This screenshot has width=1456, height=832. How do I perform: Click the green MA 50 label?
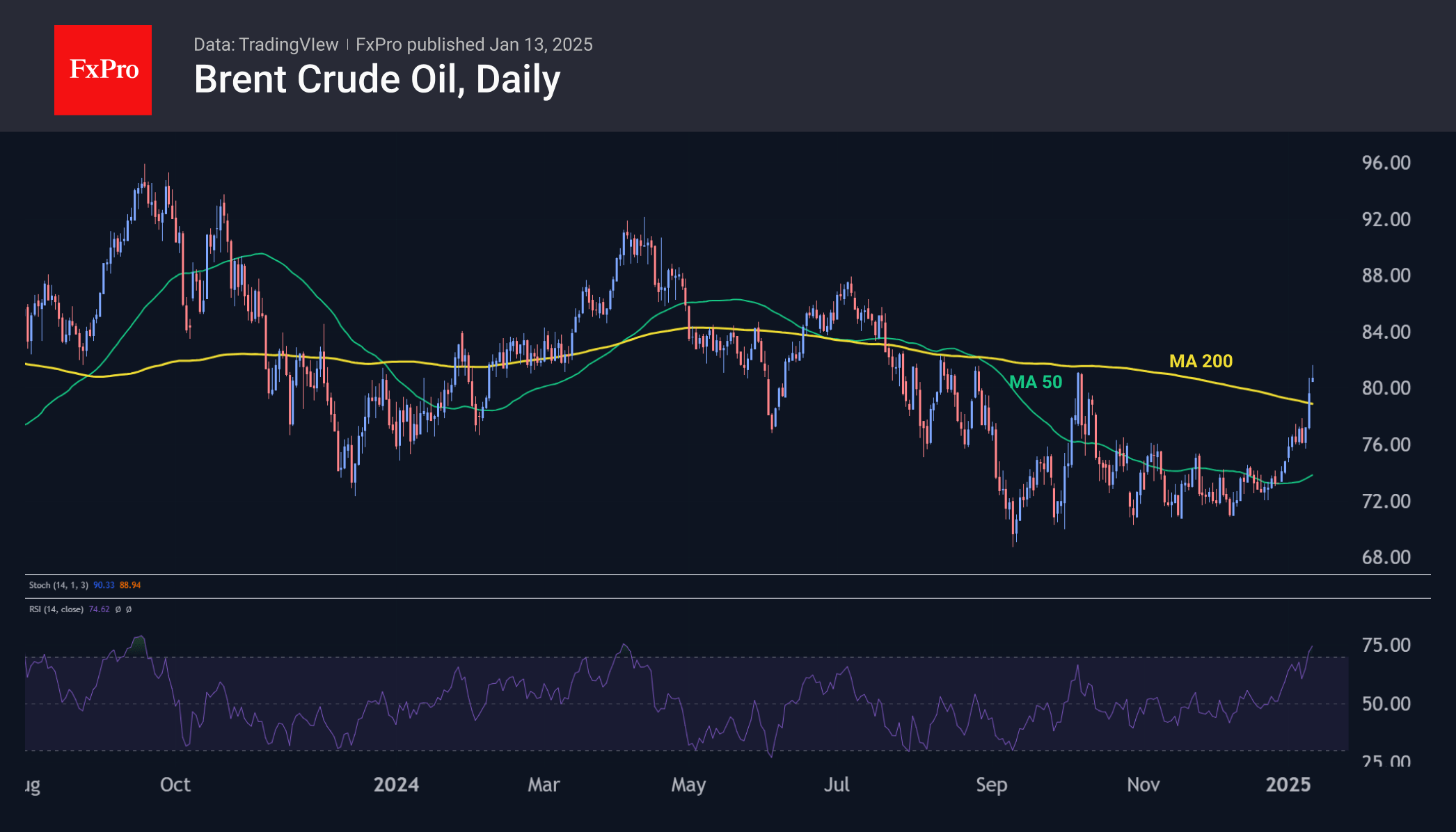click(1036, 382)
